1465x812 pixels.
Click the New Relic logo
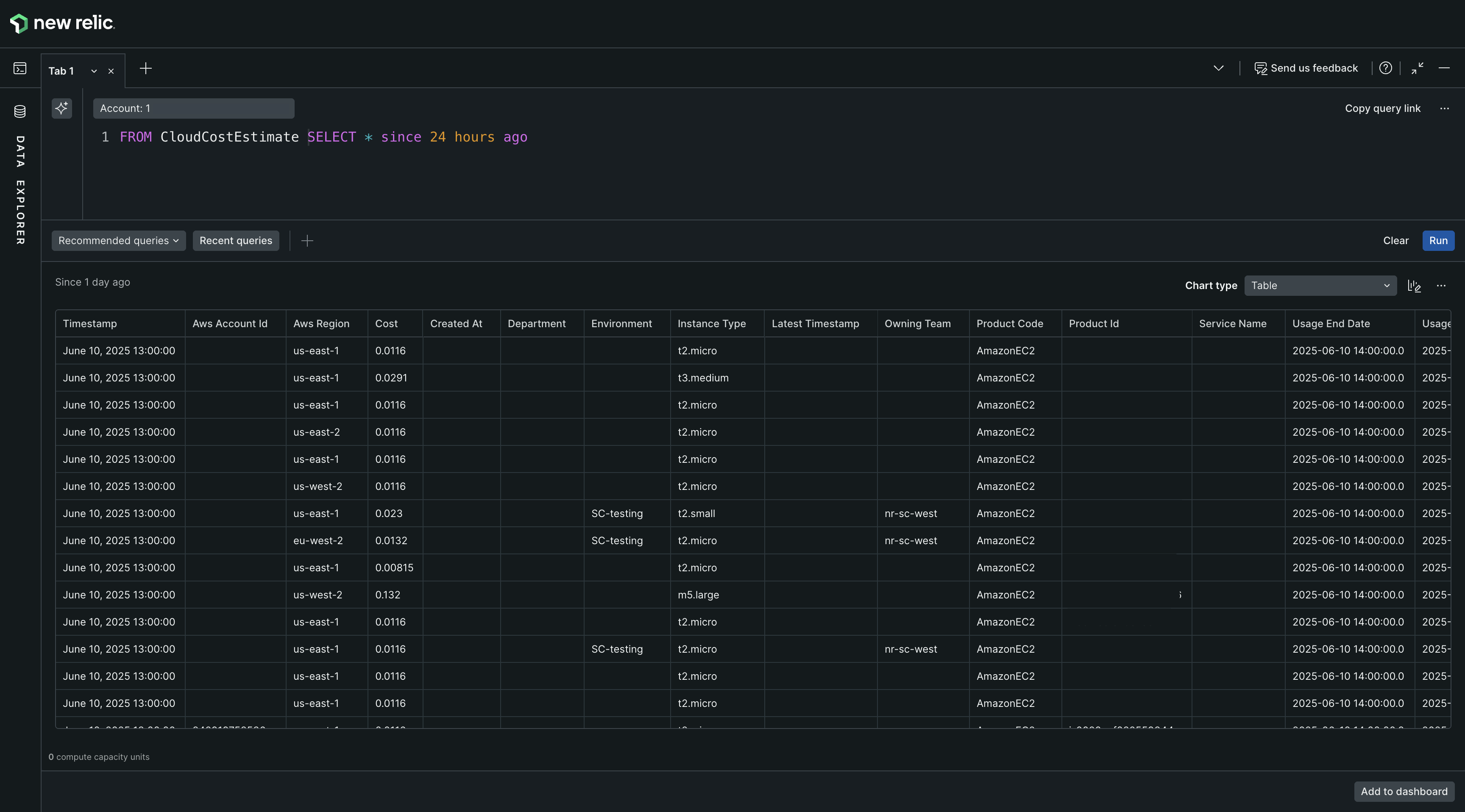coord(63,23)
